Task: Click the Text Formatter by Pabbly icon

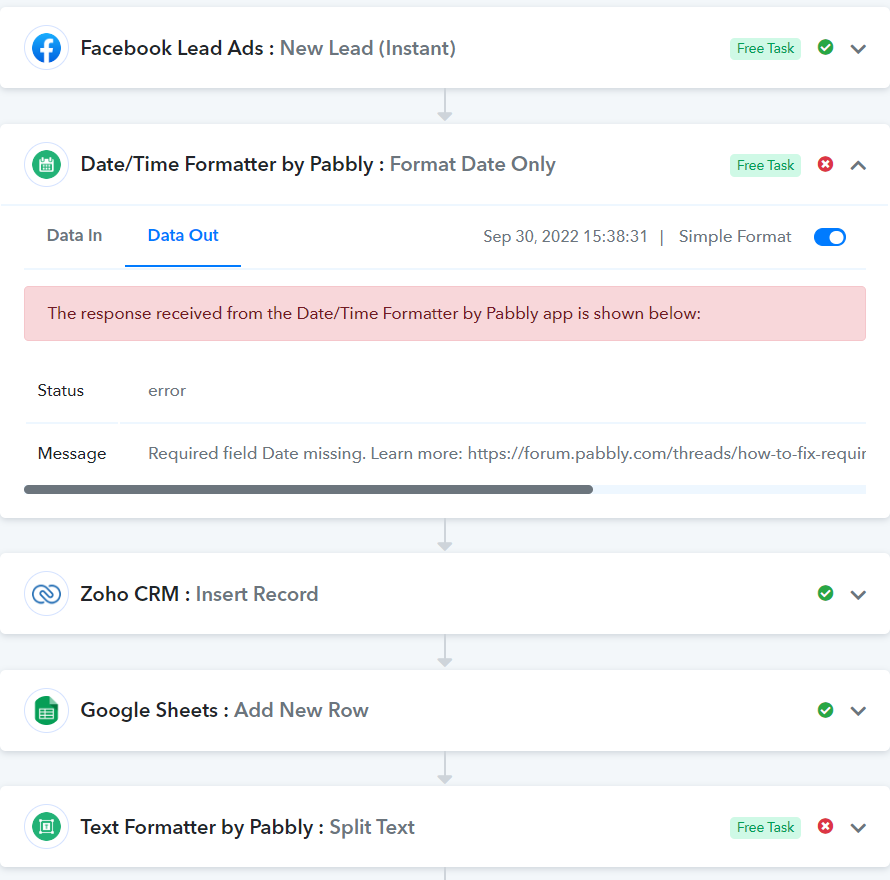Action: coord(47,827)
